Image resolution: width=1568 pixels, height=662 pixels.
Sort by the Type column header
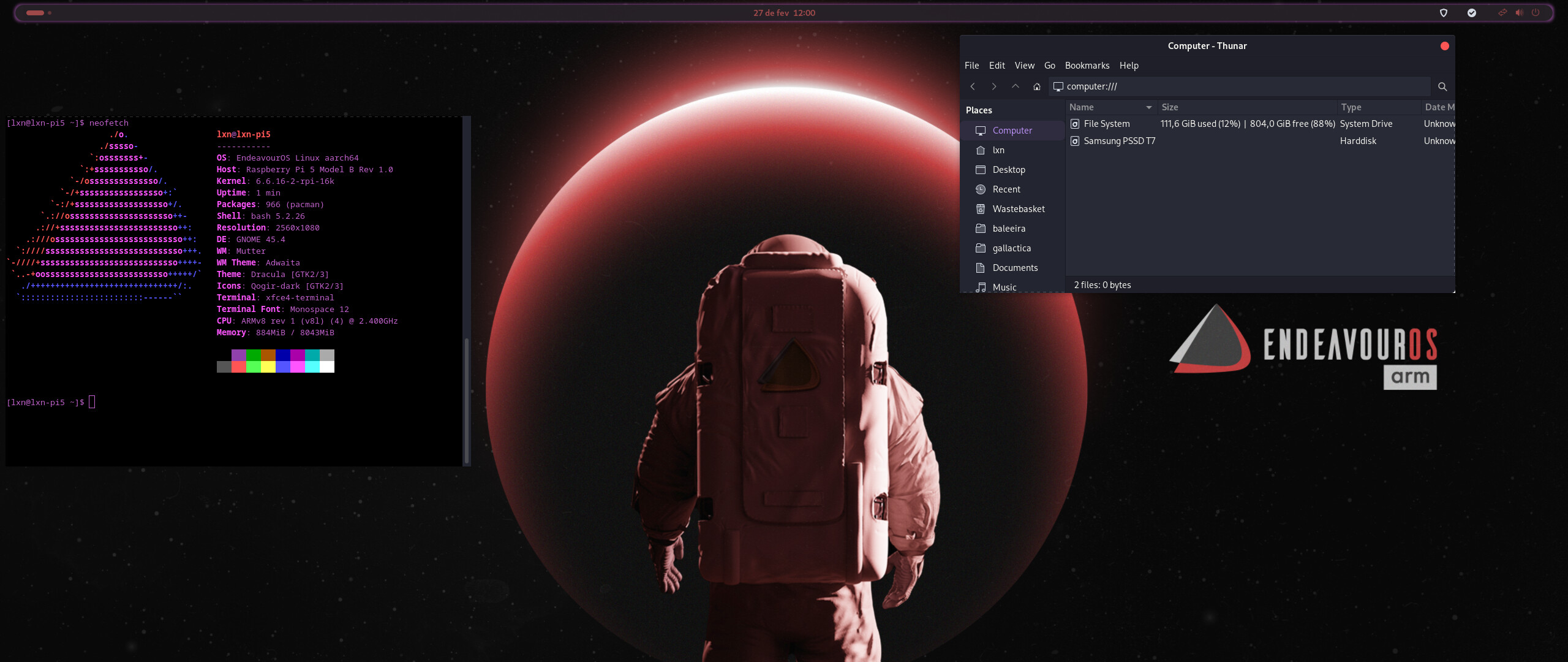point(1379,107)
